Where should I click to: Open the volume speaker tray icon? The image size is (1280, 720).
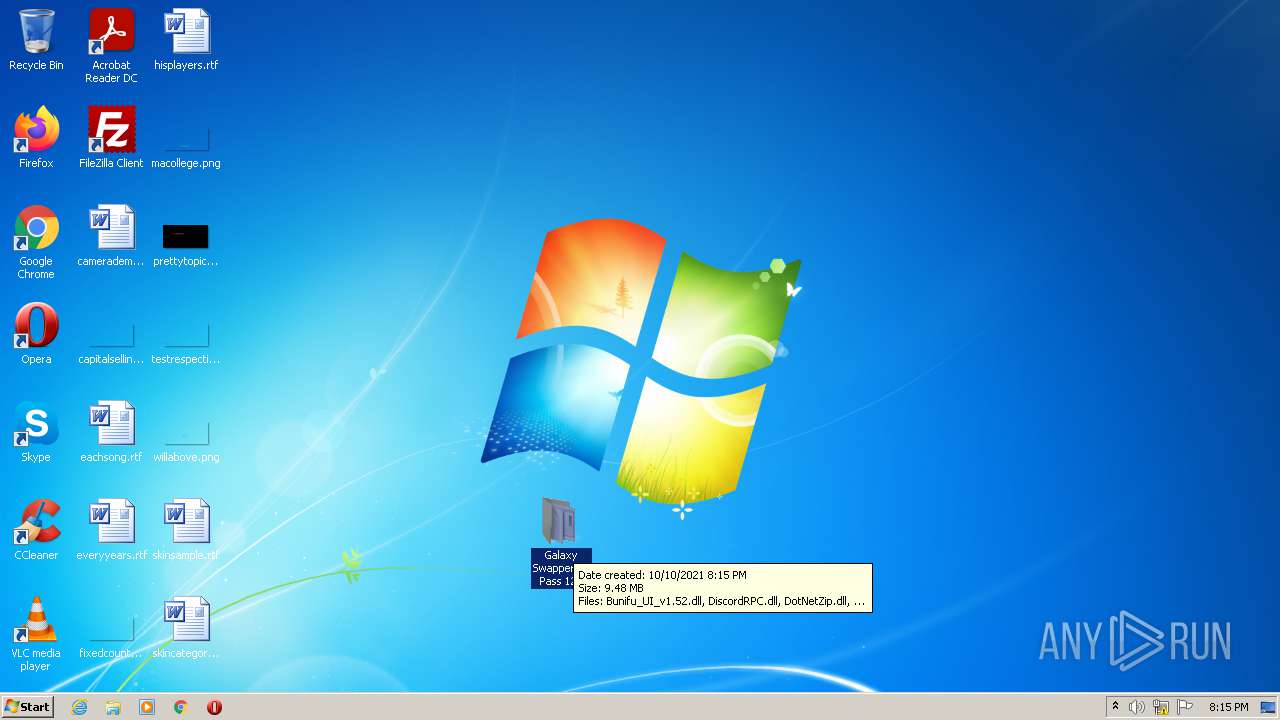click(x=1137, y=707)
